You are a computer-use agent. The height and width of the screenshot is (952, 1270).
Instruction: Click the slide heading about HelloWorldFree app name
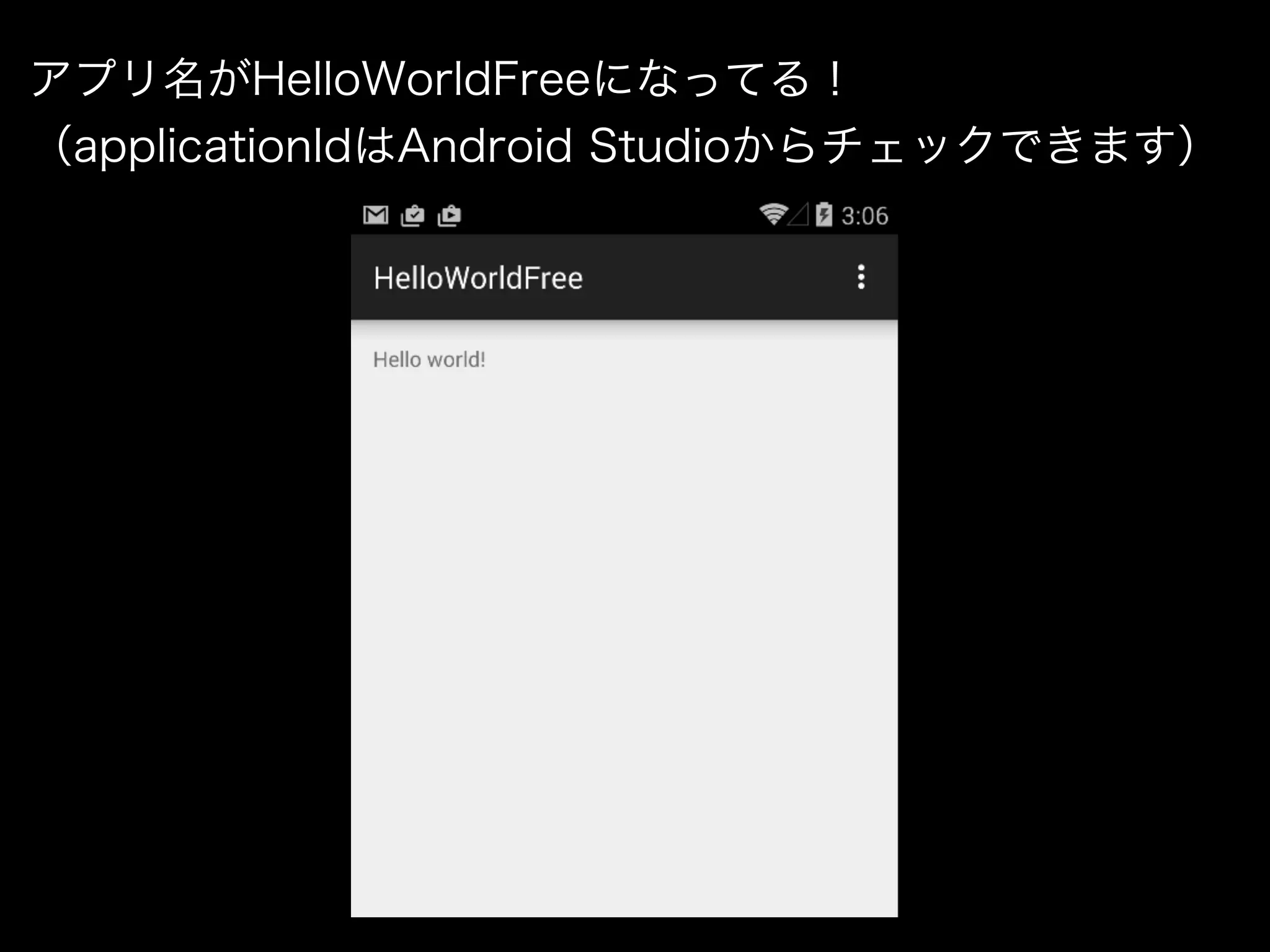(438, 79)
